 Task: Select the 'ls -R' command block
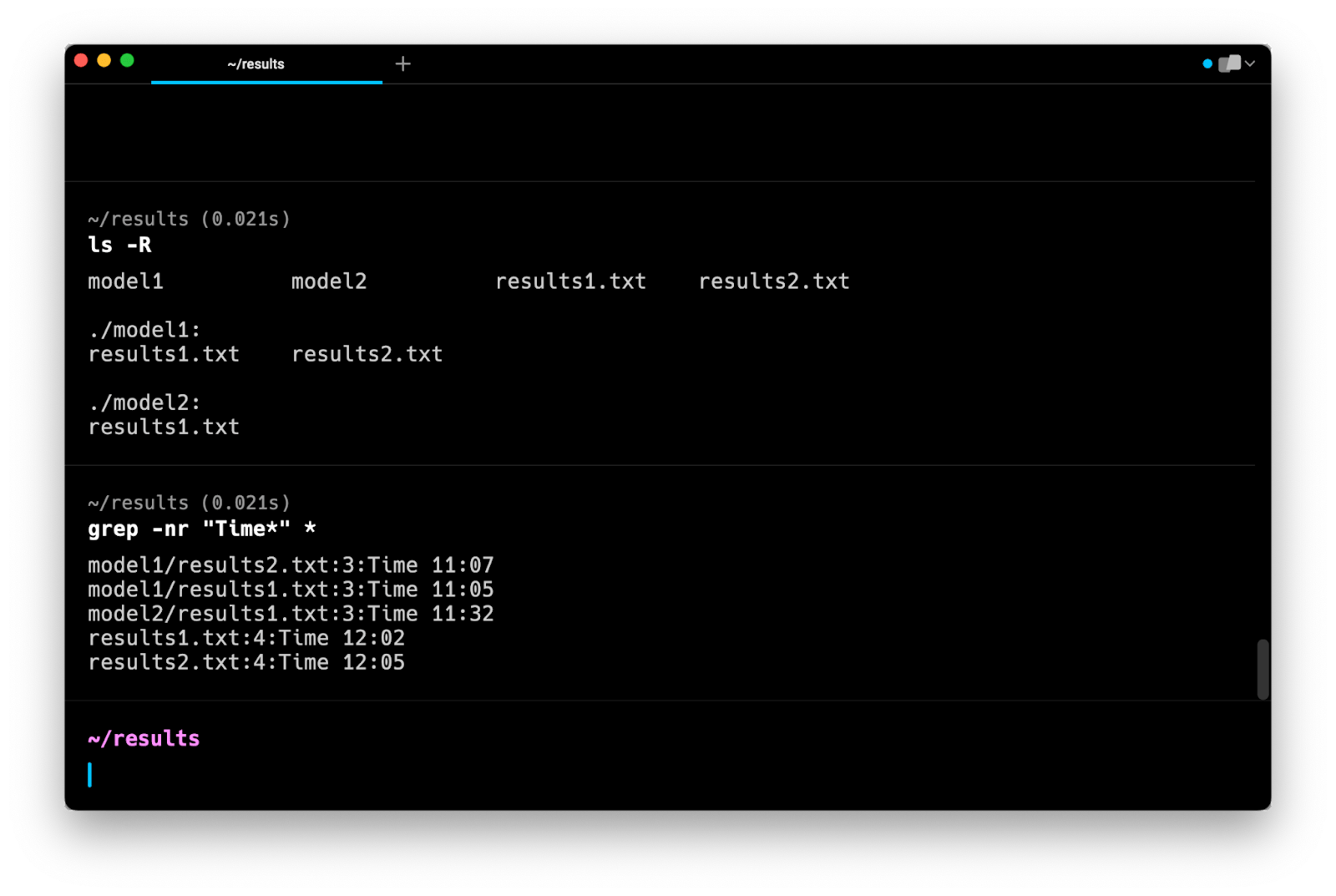click(120, 246)
